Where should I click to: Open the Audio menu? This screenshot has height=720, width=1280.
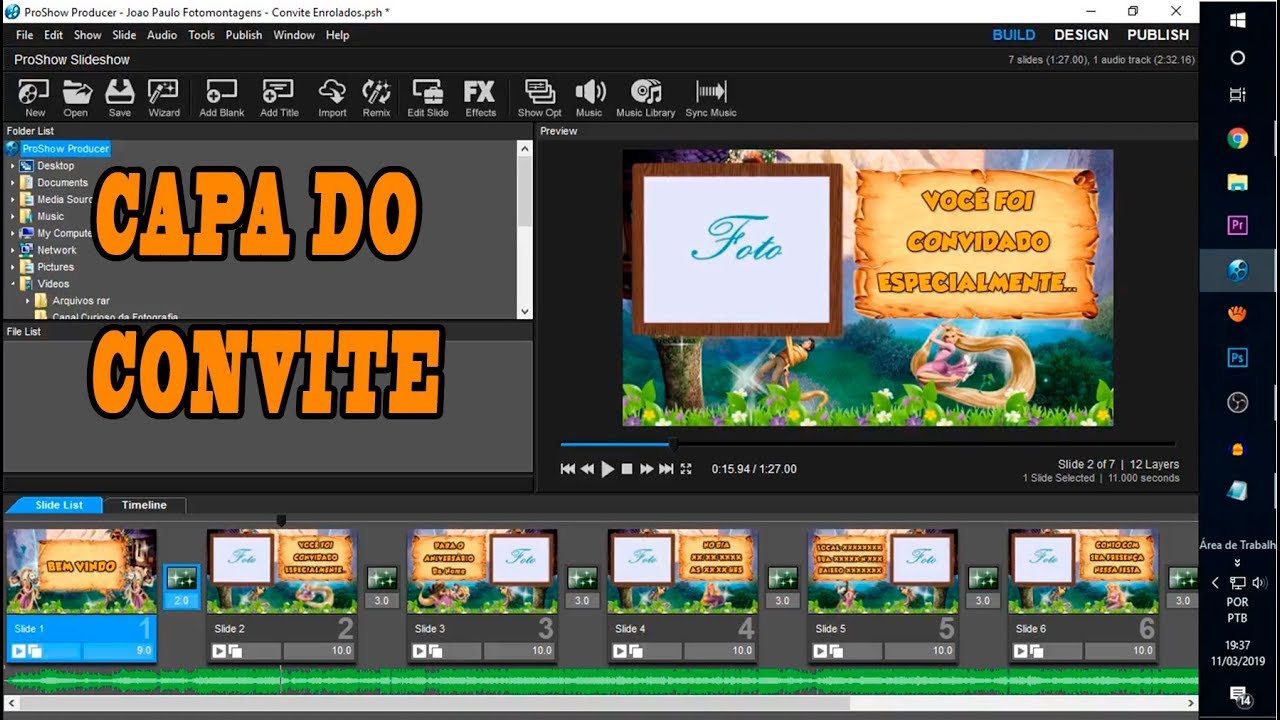162,35
